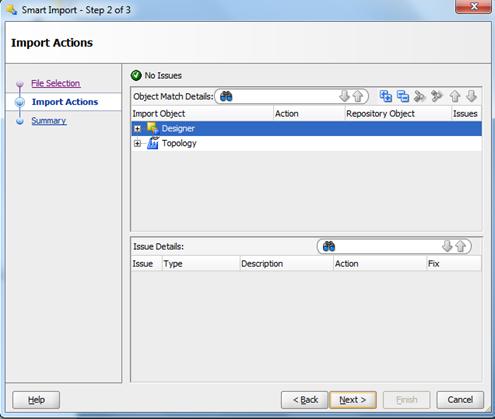Click the disabled Finish button
Screen dimensions: 495x419
407,400
